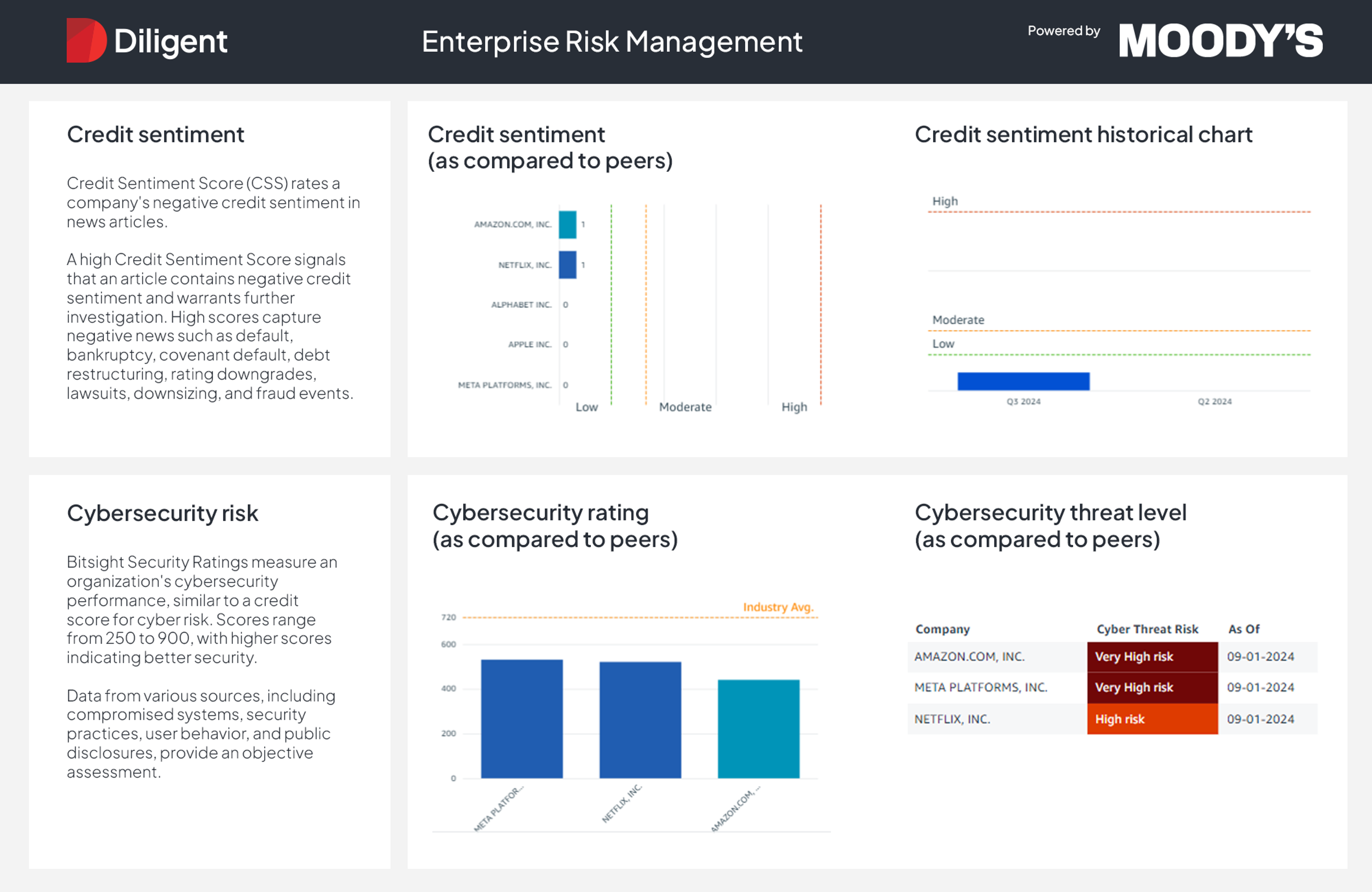Click the 'Cyber Threat Risk' column header

1147,629
